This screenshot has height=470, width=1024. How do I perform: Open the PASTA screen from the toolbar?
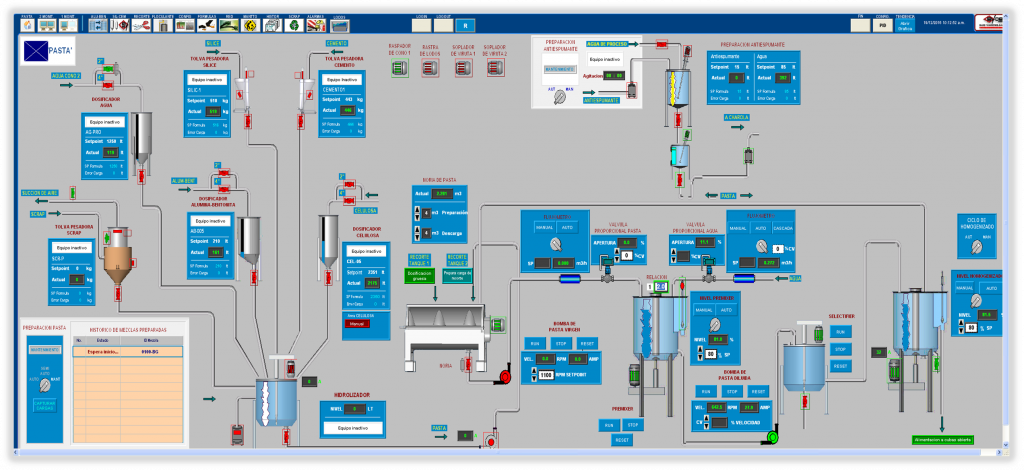point(27,25)
